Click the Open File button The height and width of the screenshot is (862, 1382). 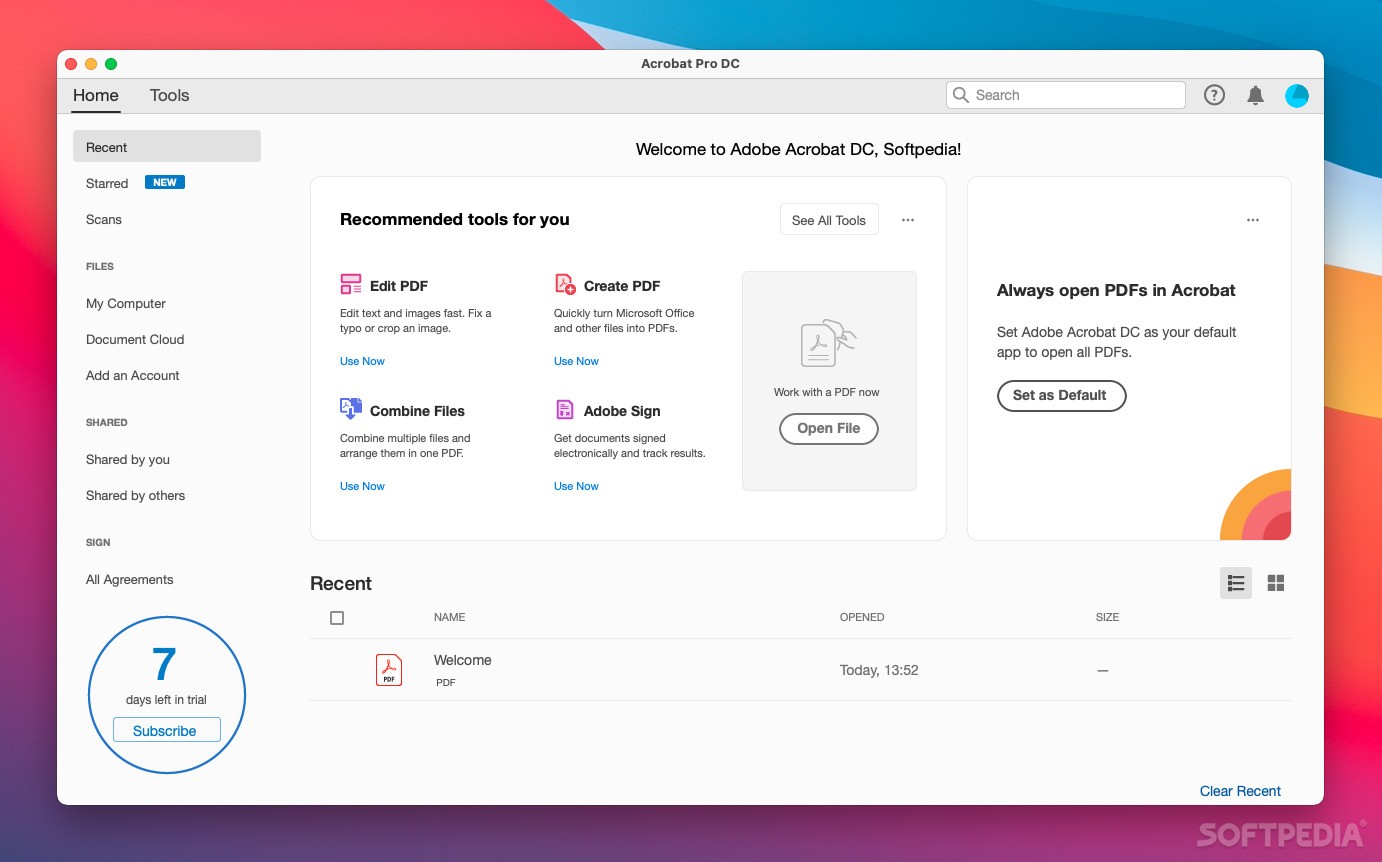pos(829,428)
